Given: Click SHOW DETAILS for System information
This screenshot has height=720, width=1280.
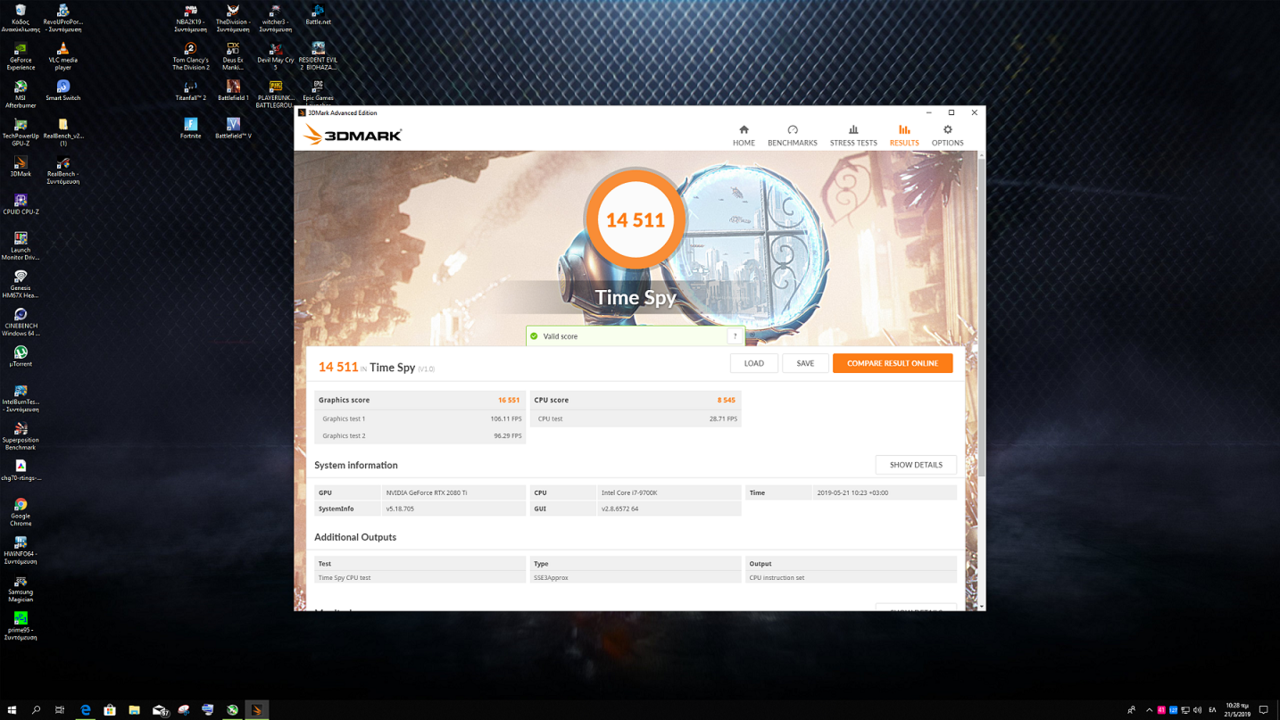Looking at the screenshot, I should [916, 465].
